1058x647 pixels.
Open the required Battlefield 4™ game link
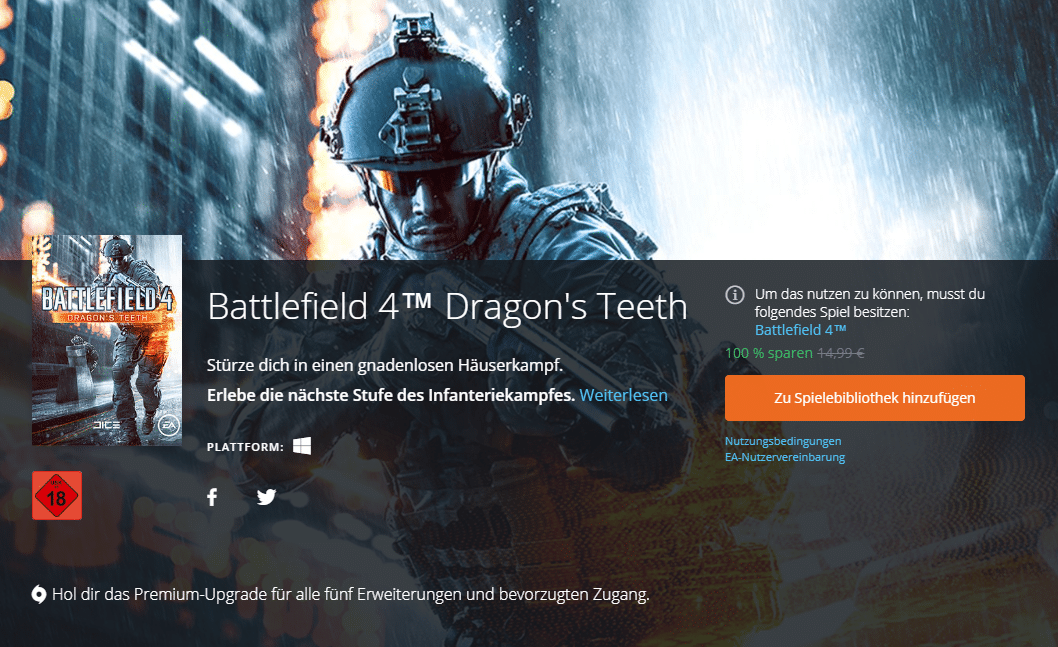[x=800, y=330]
